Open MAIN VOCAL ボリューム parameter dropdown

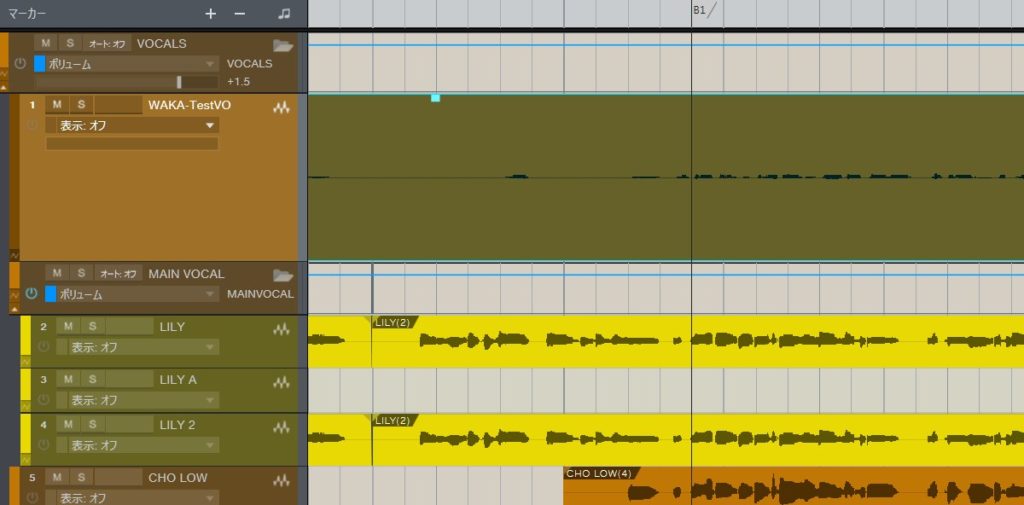click(138, 294)
